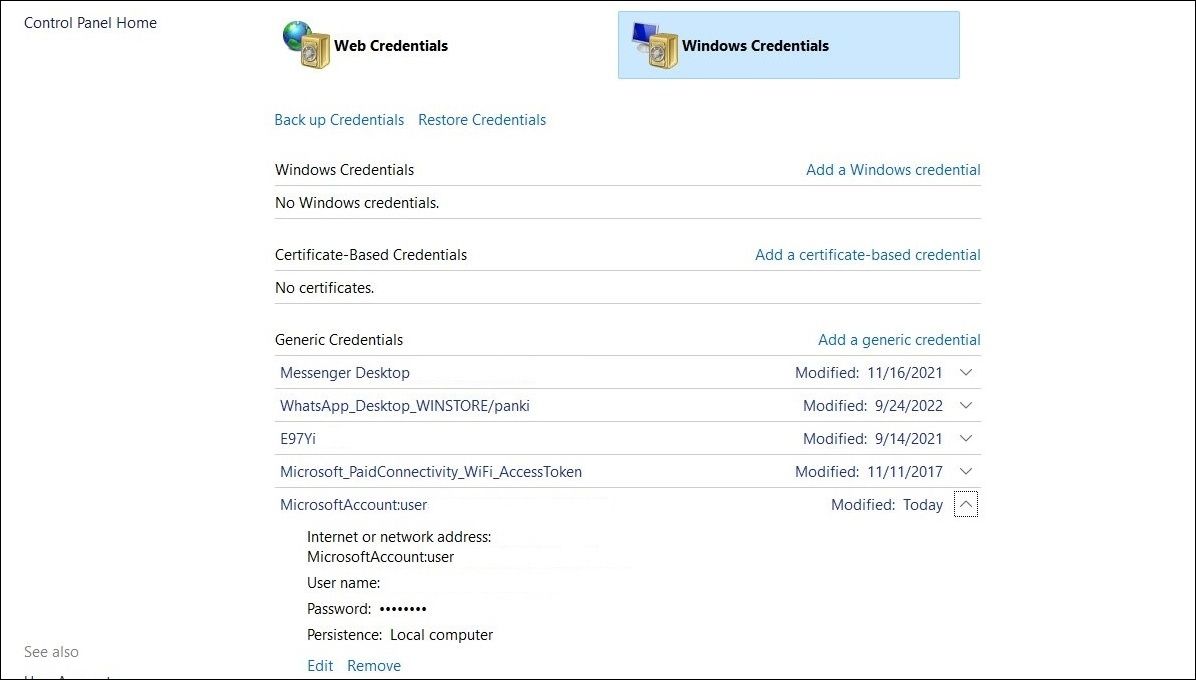This screenshot has height=680, width=1196.
Task: Click the 'User name:' label
Action: coord(343,583)
